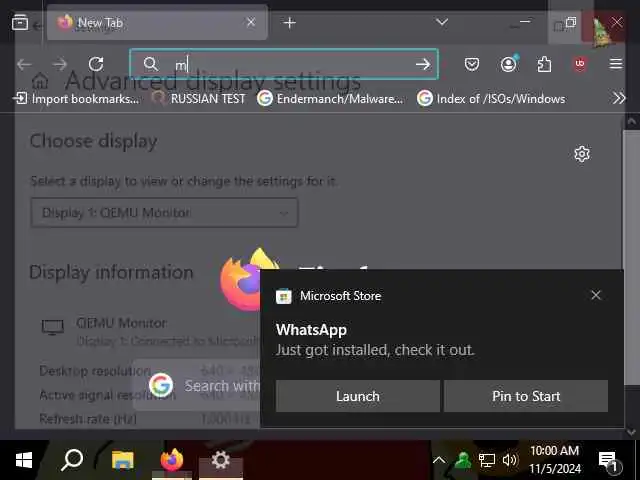Dismiss the Microsoft Store notification
640x480 pixels.
[x=596, y=295]
